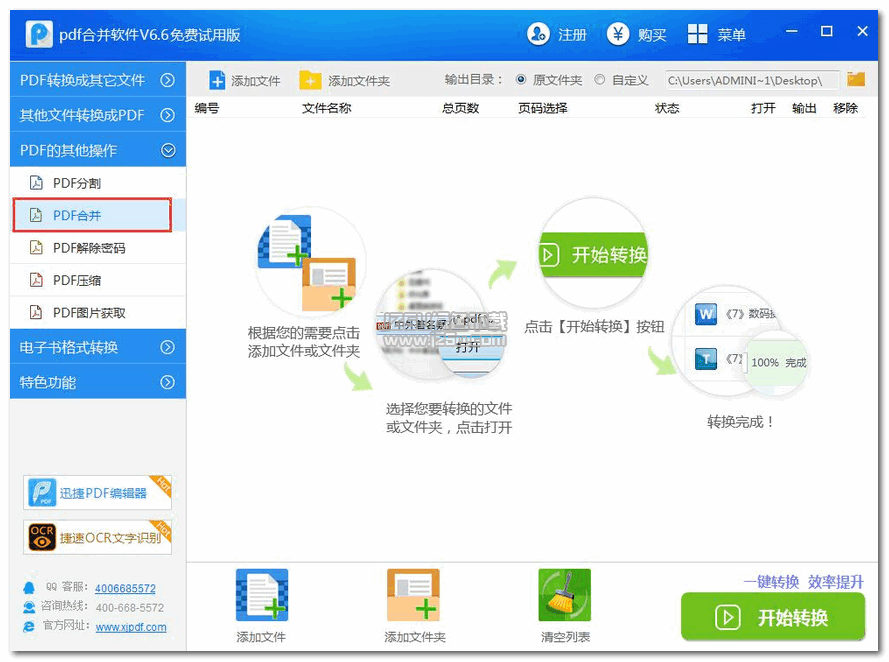Click the PDF分割 document icon
The height and width of the screenshot is (662, 889).
click(36, 183)
